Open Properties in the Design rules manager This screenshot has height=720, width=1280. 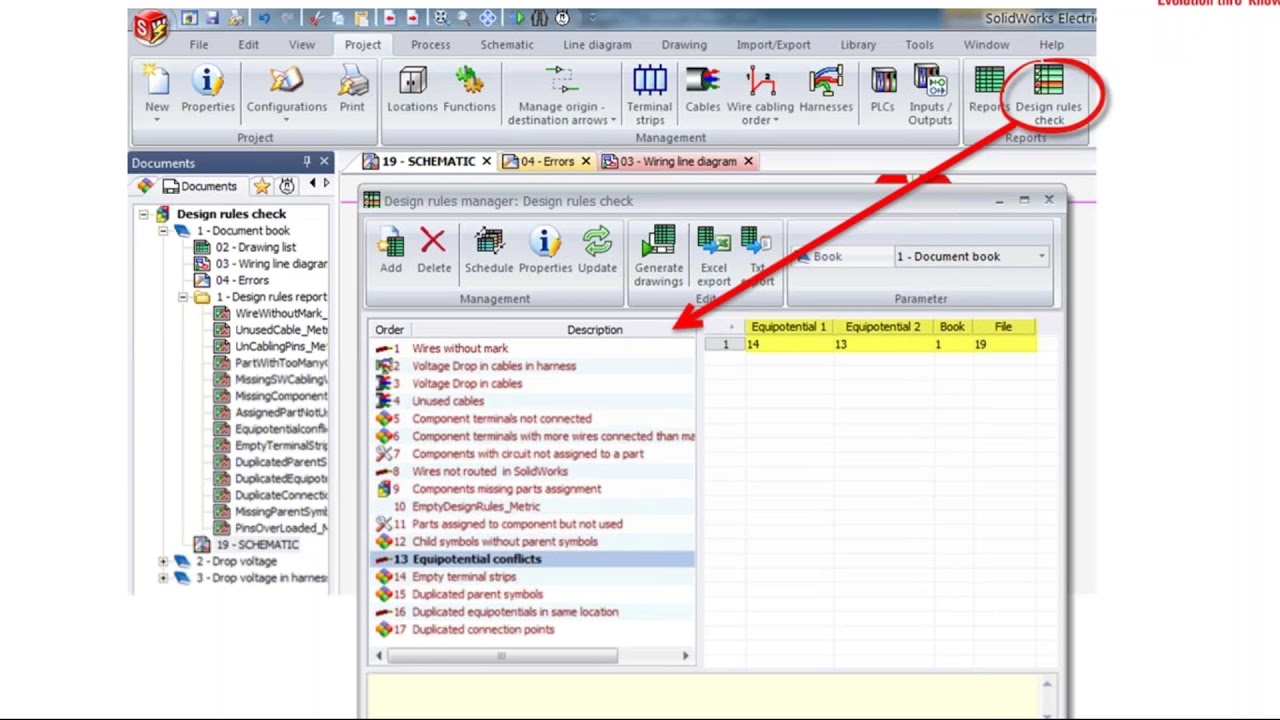[545, 250]
